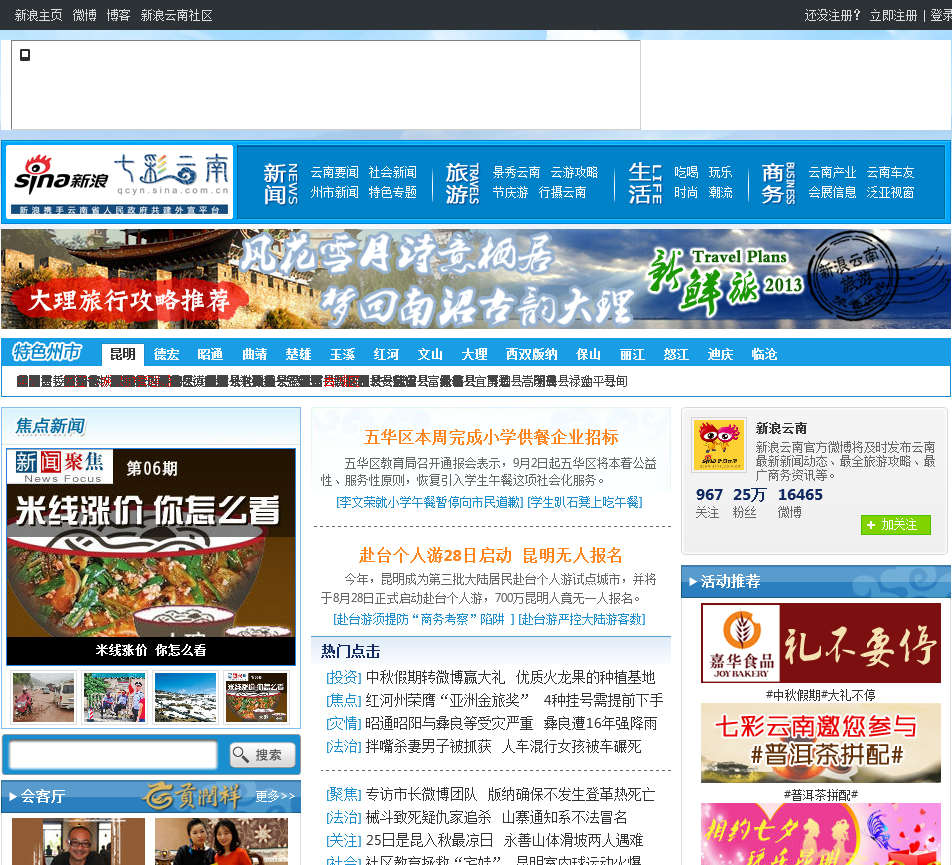Screen dimensions: 952x865
Task: Open headline 五华区本周完成小学供餐企业招标
Action: pos(491,437)
